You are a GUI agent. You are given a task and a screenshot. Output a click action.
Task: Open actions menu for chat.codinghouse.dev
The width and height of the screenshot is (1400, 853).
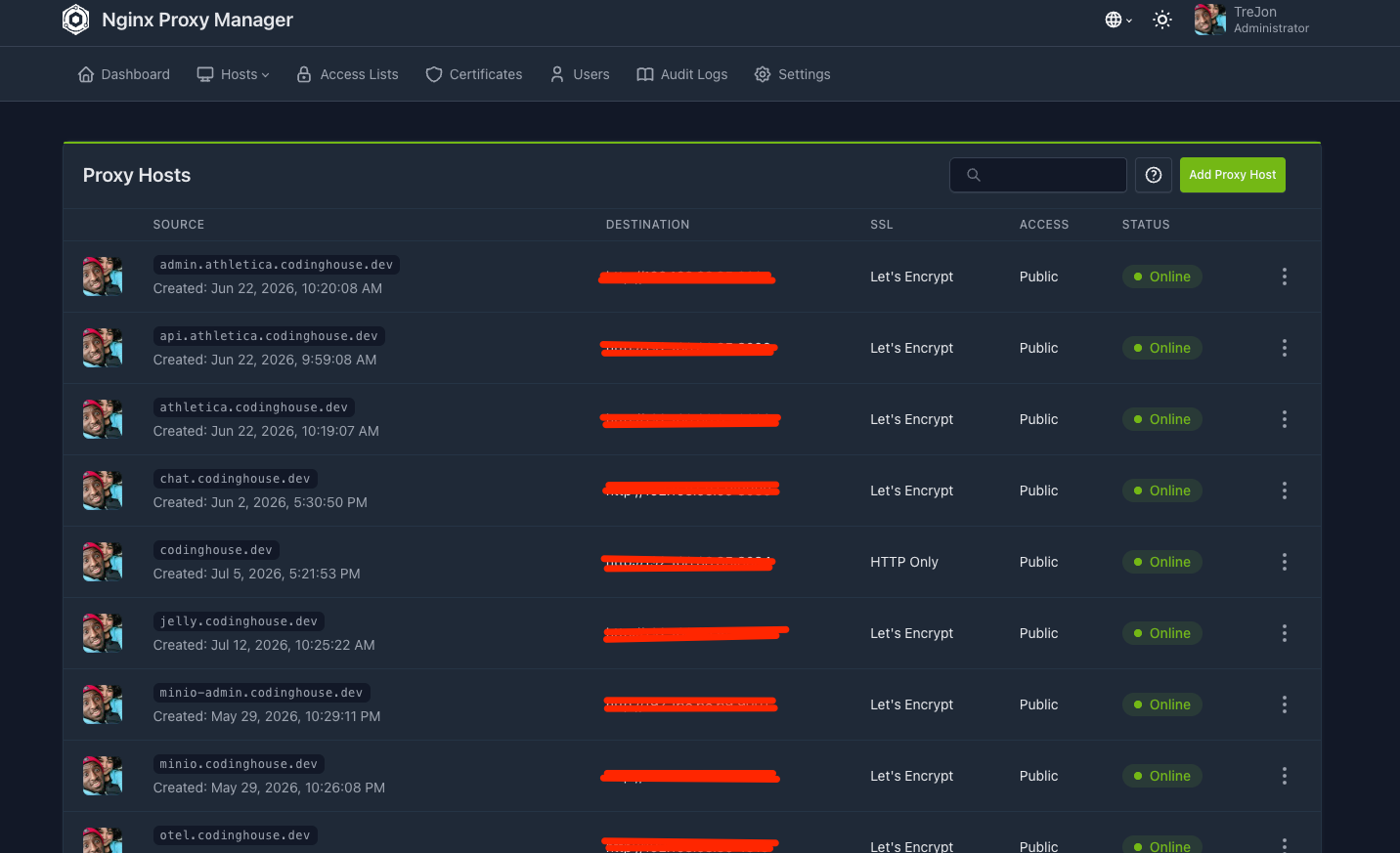1285,490
